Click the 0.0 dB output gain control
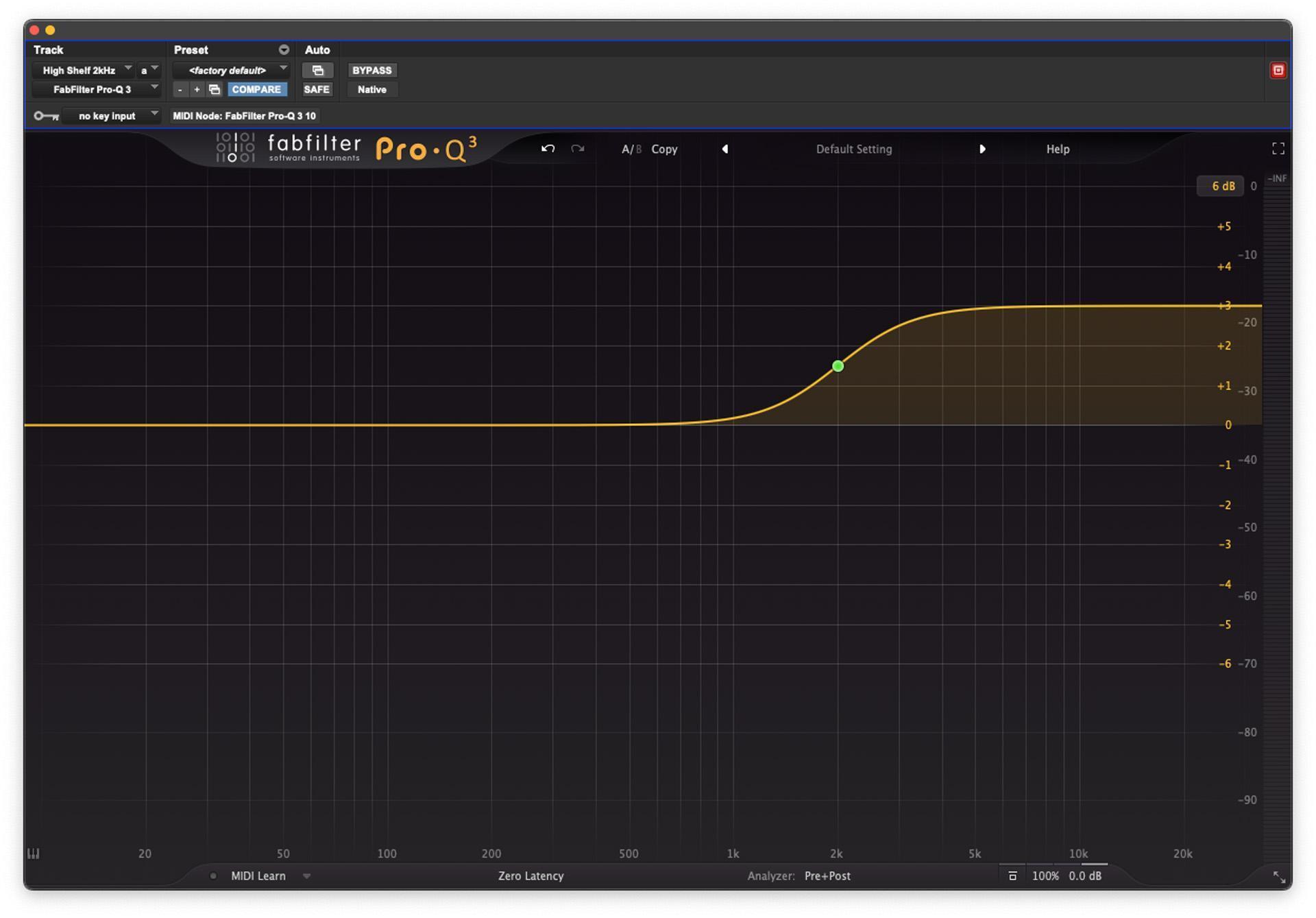The image size is (1316, 918). [1085, 875]
